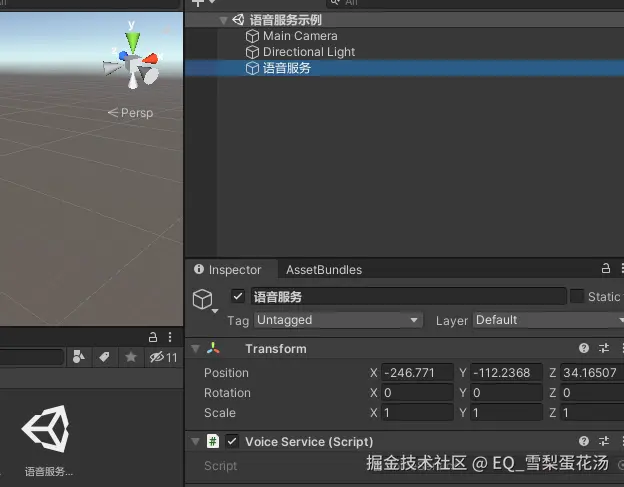Toggle the Persp projection label
624x487 pixels.
[x=131, y=113]
